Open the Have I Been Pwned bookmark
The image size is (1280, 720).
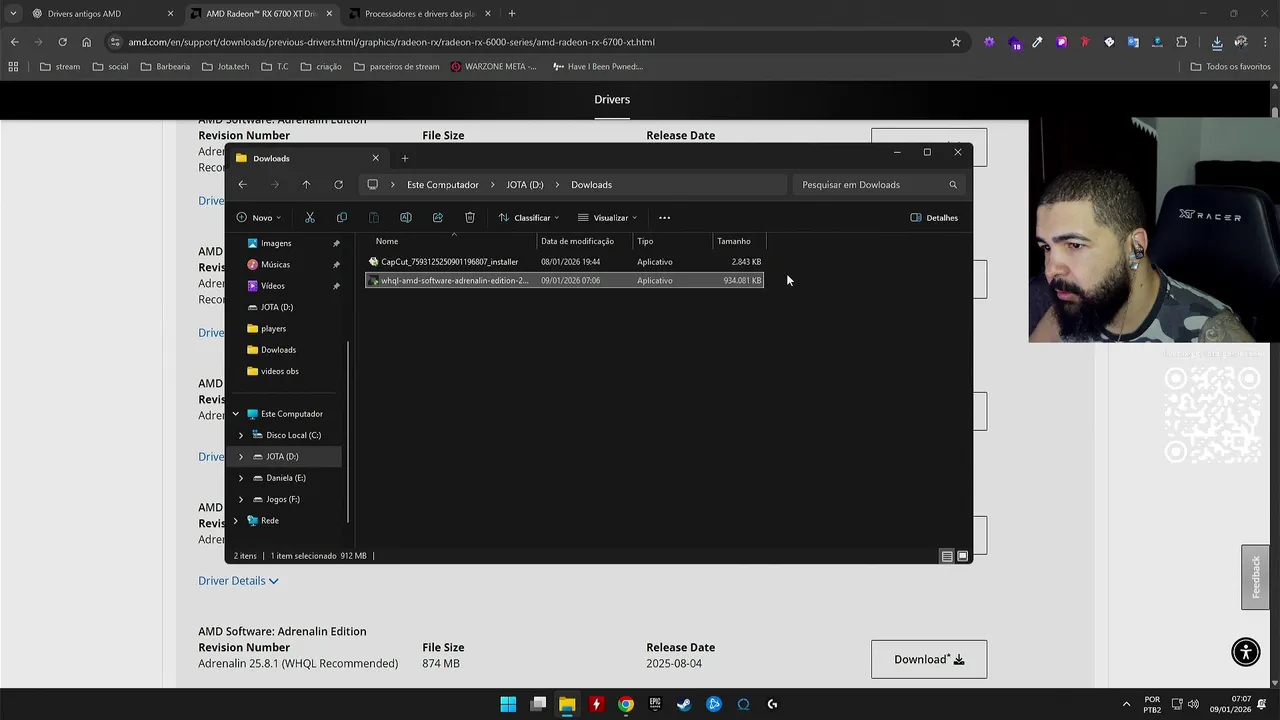tap(597, 66)
